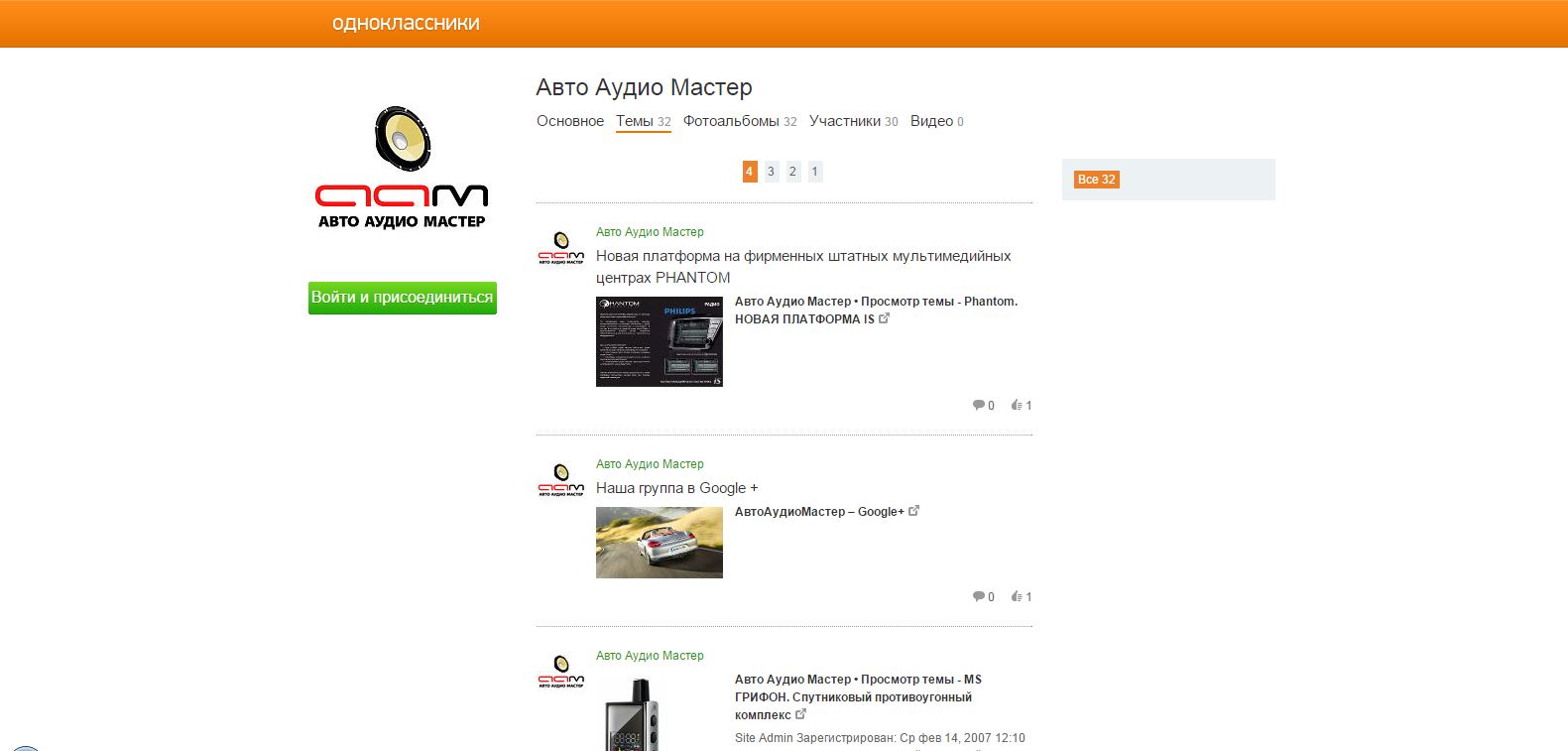Open author link above Google + post
The height and width of the screenshot is (751, 1568).
point(650,464)
